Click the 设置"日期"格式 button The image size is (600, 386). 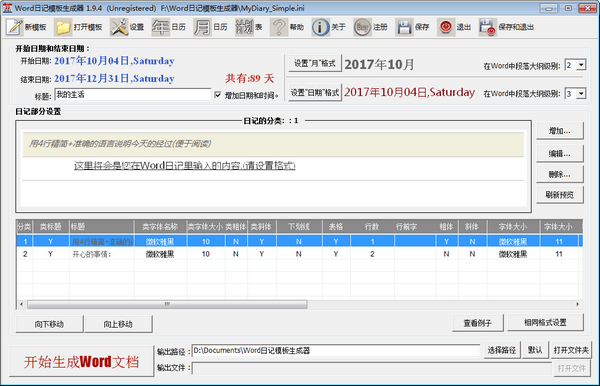(x=315, y=93)
